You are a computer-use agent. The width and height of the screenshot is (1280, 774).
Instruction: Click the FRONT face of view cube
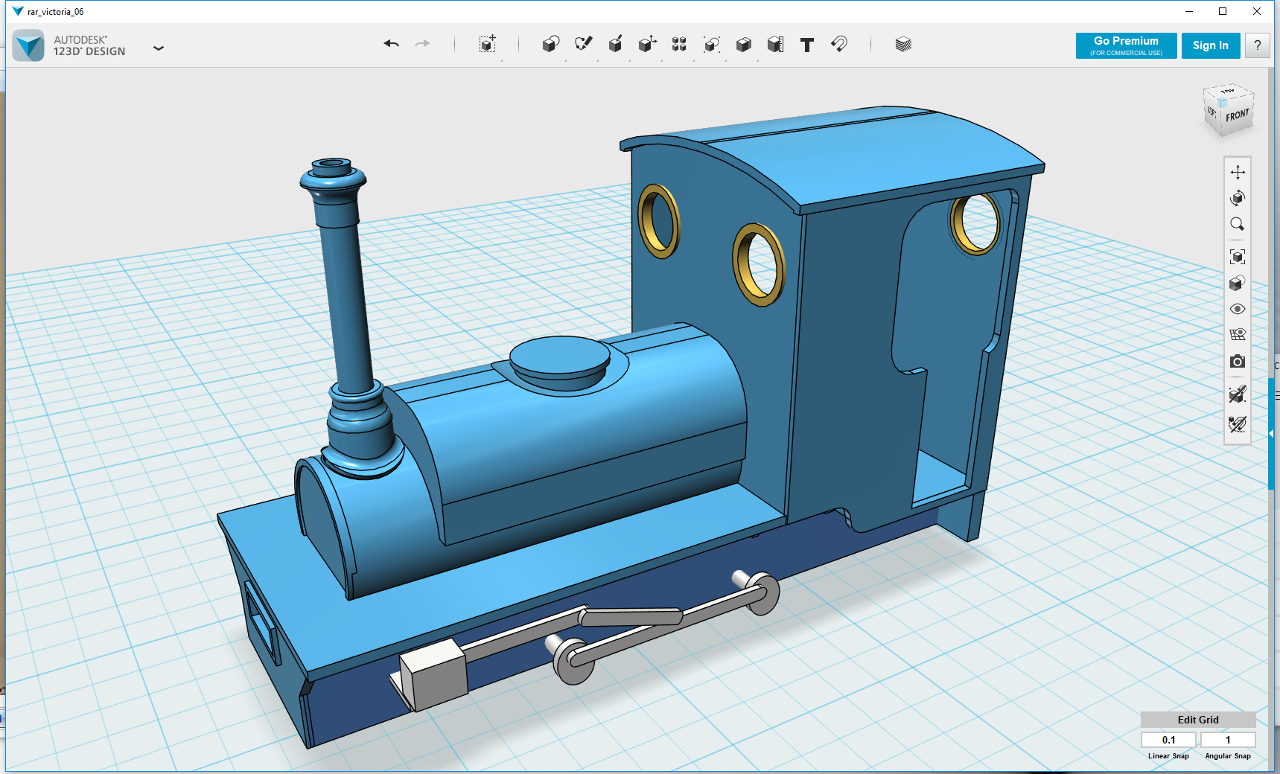[x=1237, y=116]
